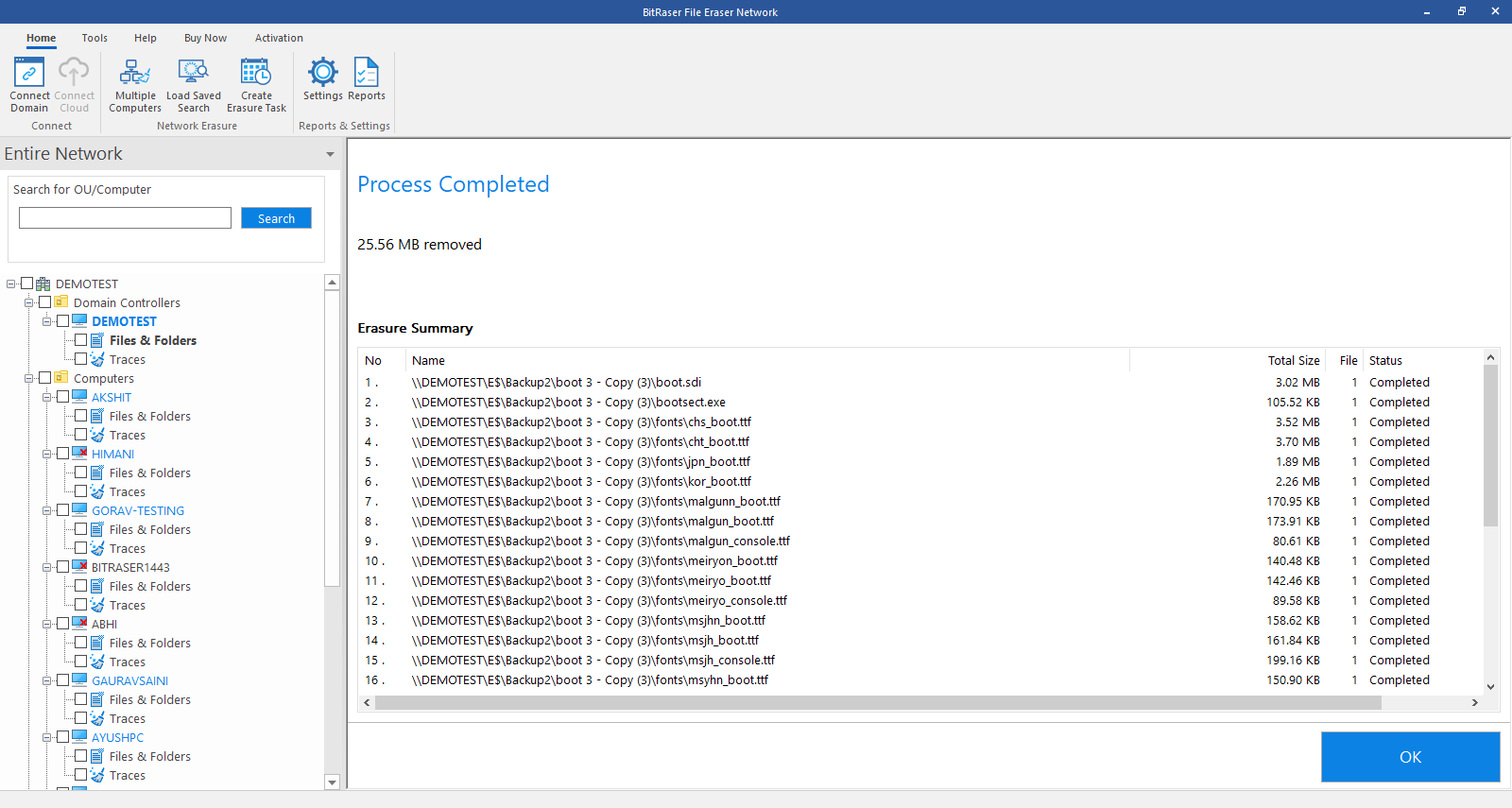Image resolution: width=1512 pixels, height=808 pixels.
Task: Click Files & Folders icon under HIMANI
Action: pyautogui.click(x=97, y=473)
